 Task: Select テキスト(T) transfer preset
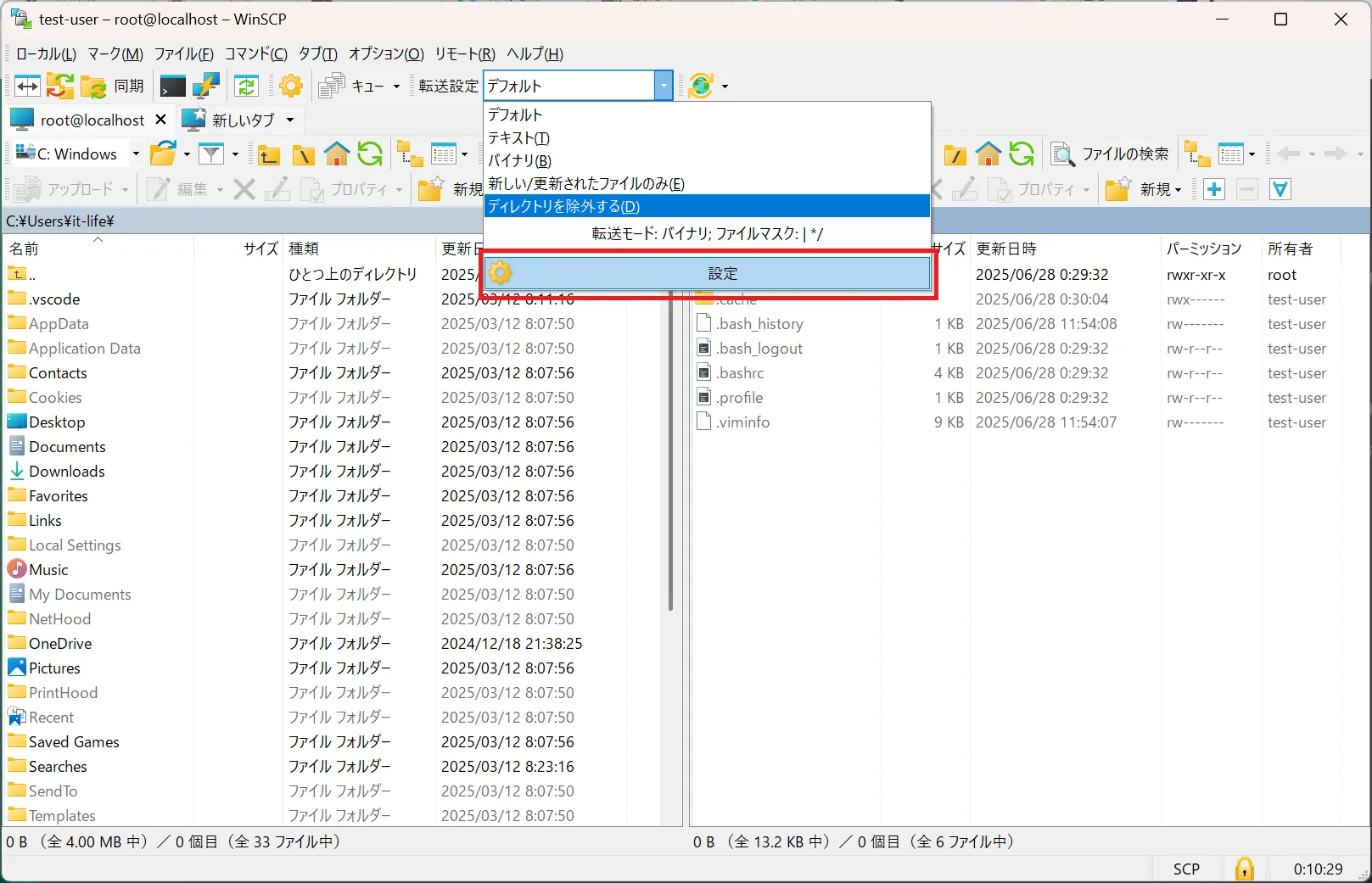point(708,137)
